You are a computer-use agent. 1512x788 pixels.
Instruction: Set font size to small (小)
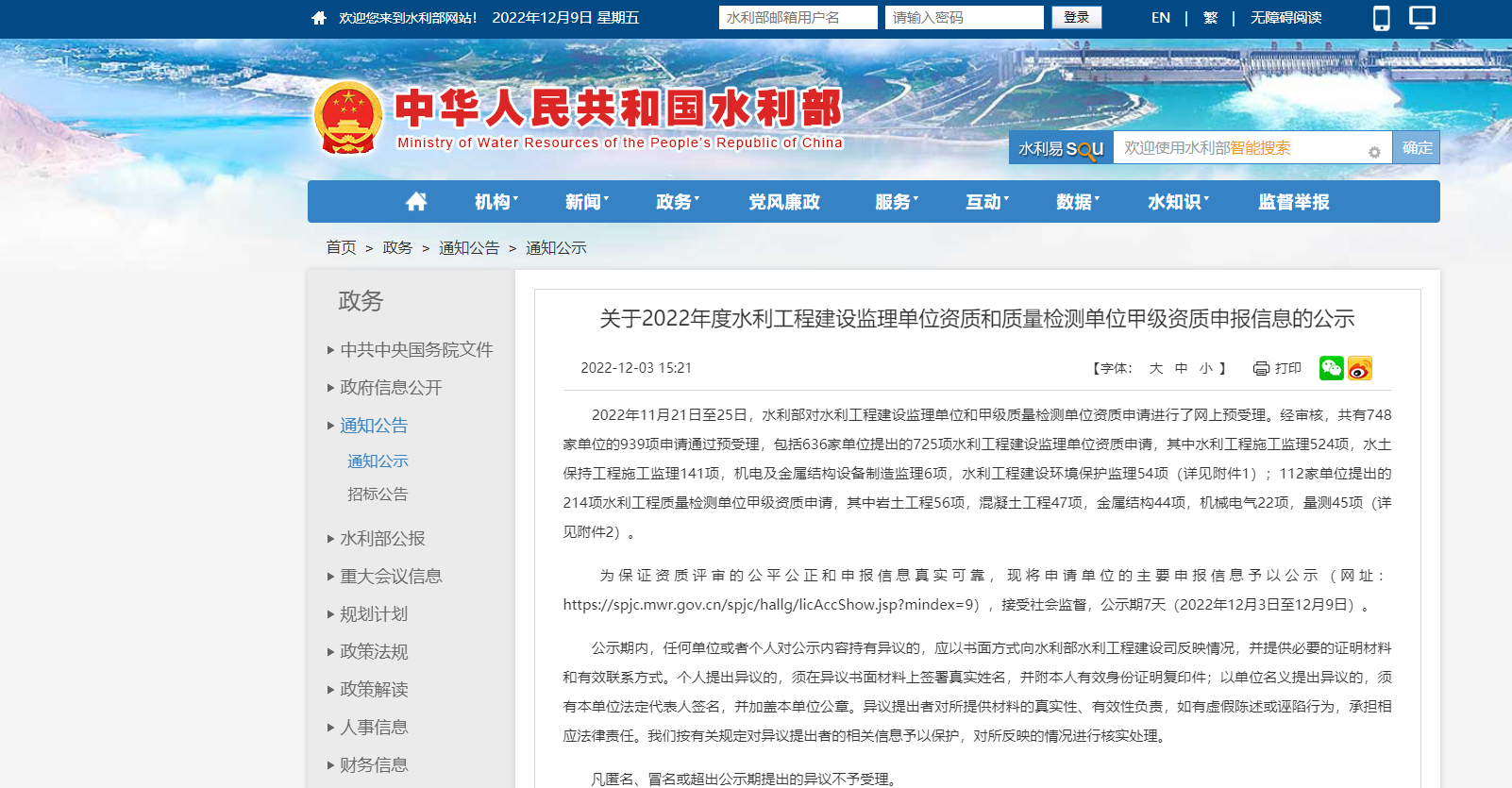(1205, 368)
